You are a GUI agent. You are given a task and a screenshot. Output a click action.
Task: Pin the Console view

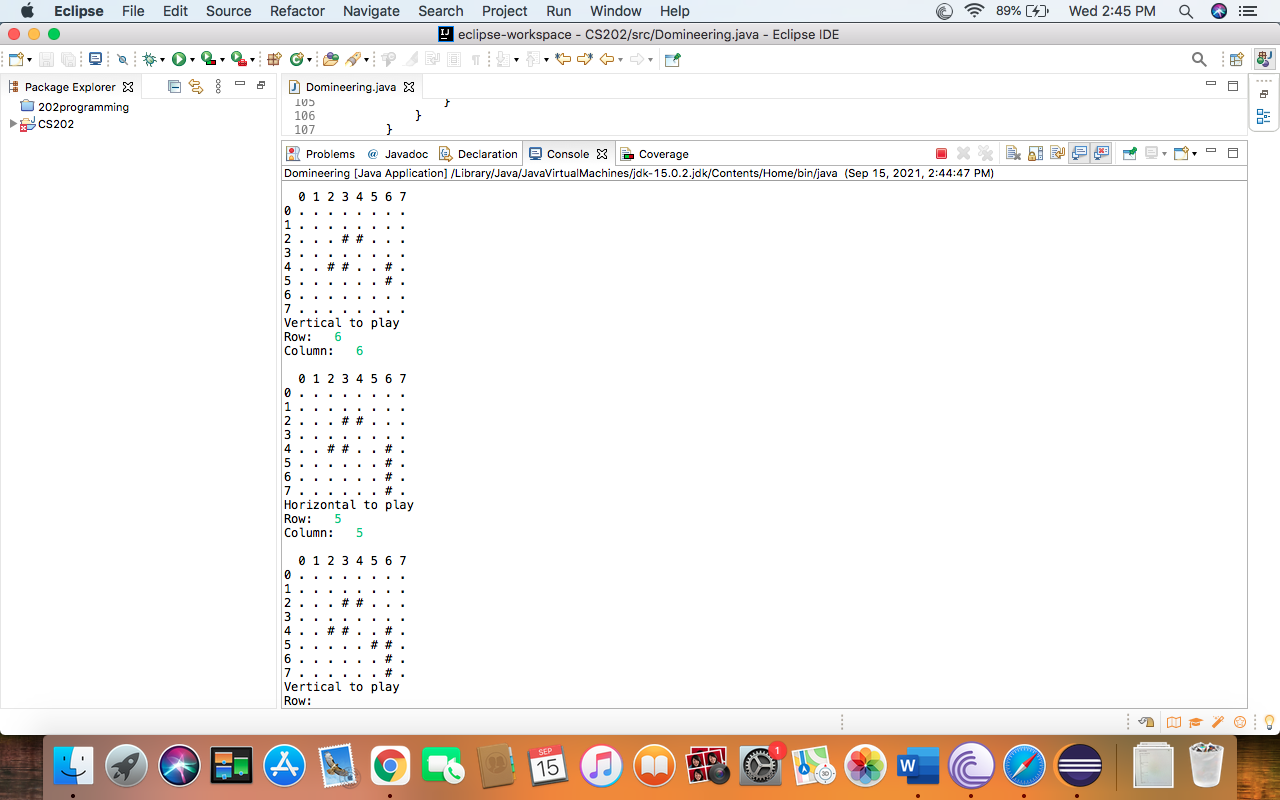[1129, 154]
